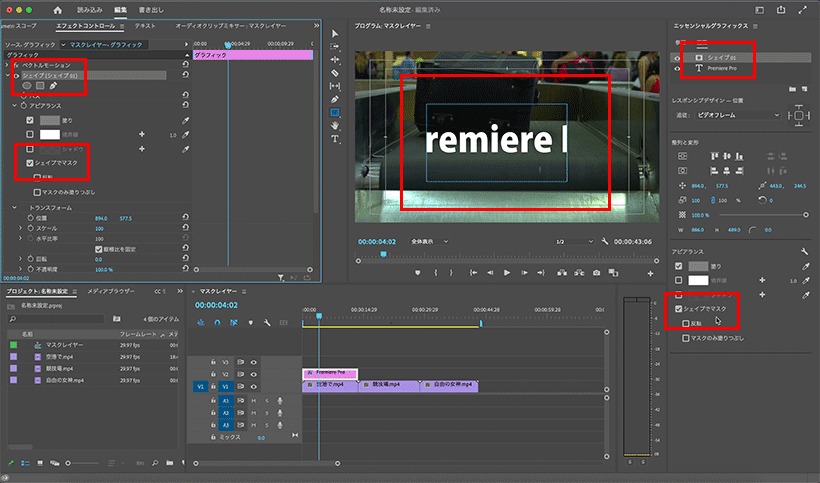Hide シェイプ01 layer with eye icon
Image resolution: width=820 pixels, height=483 pixels.
click(677, 59)
